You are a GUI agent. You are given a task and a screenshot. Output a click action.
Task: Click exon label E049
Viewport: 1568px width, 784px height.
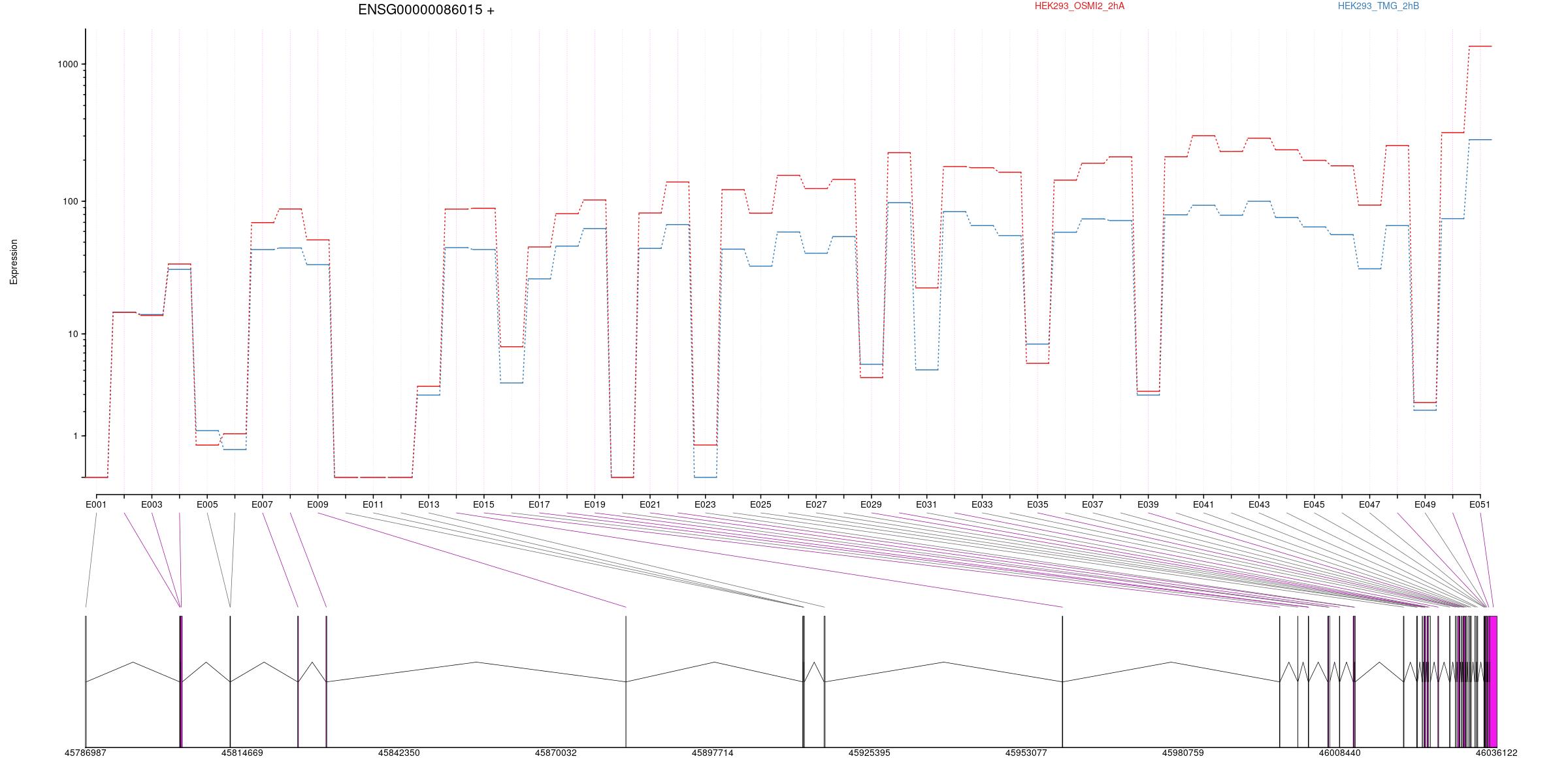pos(1425,504)
